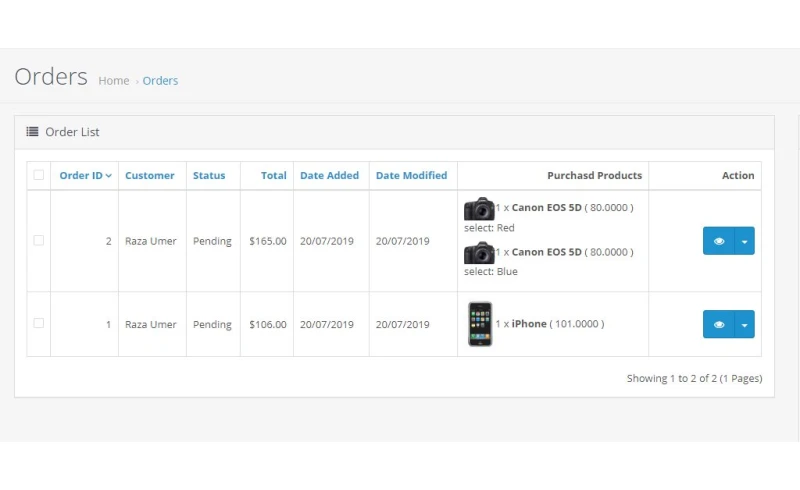View order 2 using eye button
The width and height of the screenshot is (800, 490).
pos(718,241)
